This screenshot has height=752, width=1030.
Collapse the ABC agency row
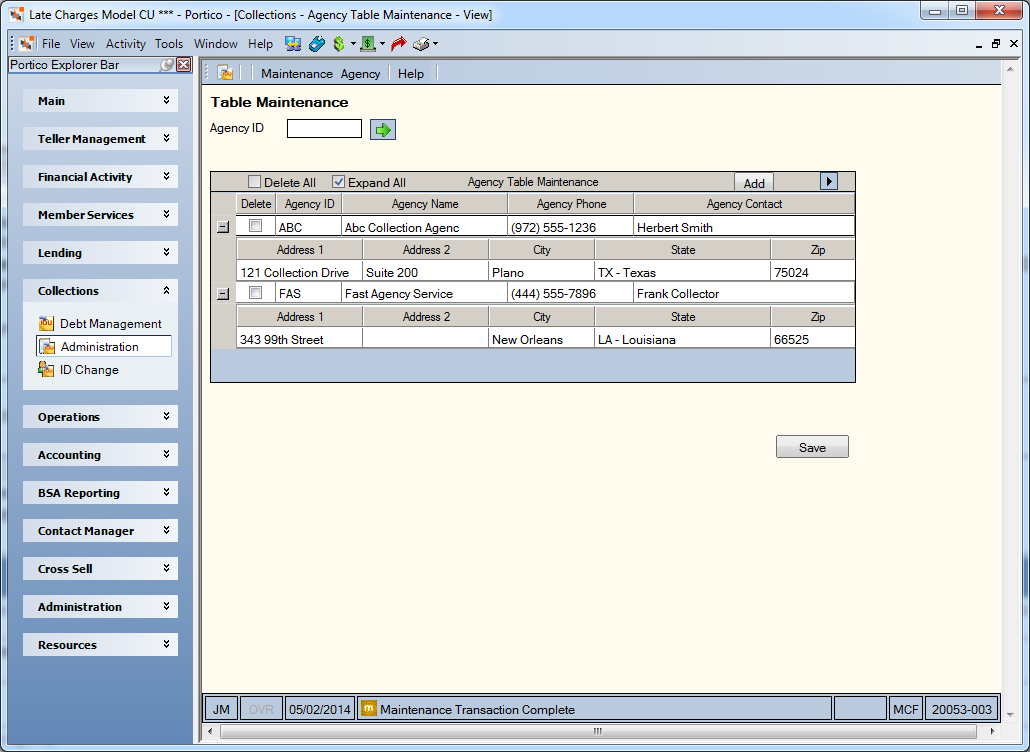223,227
